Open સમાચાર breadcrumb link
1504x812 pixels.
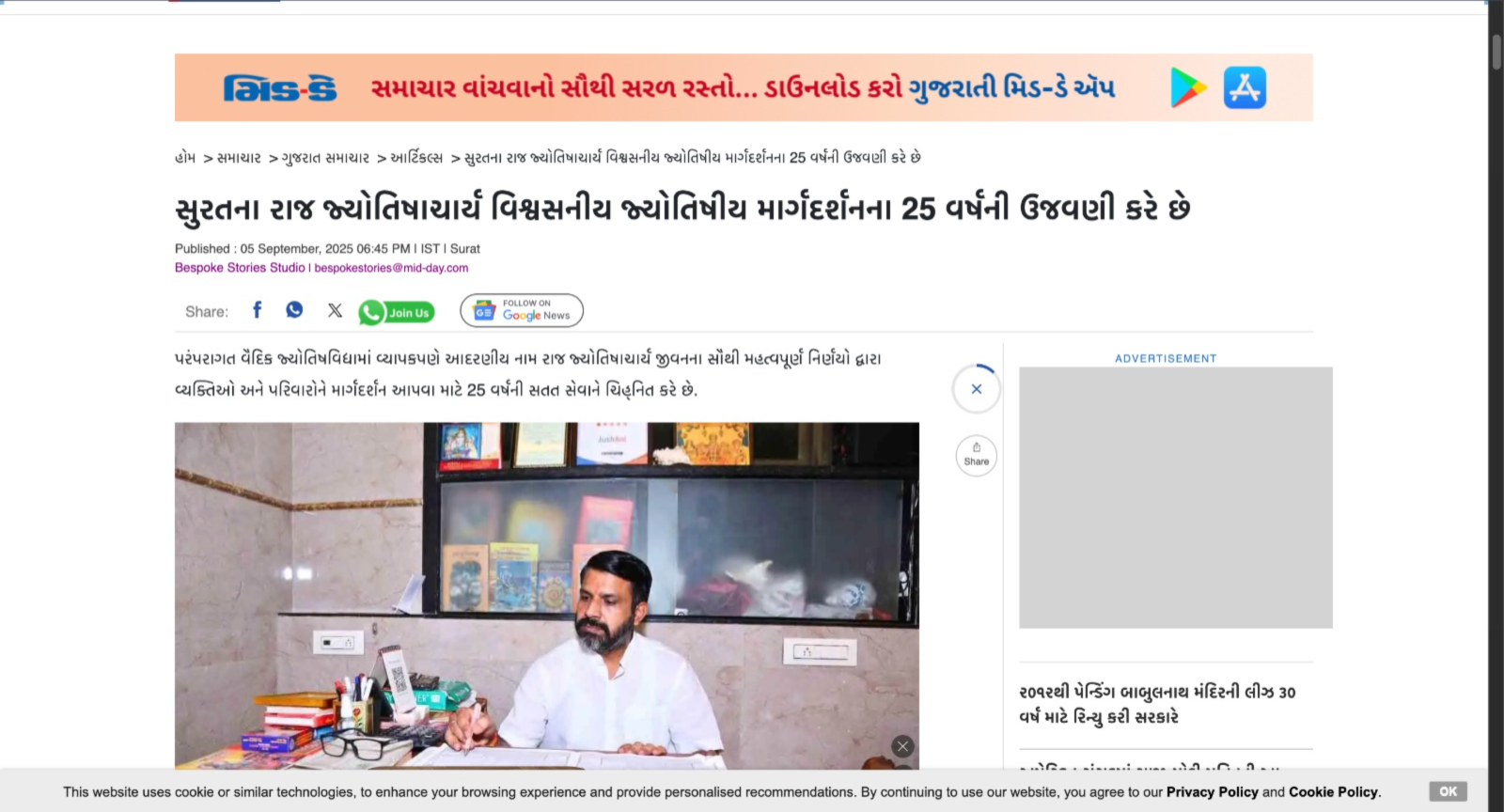239,158
